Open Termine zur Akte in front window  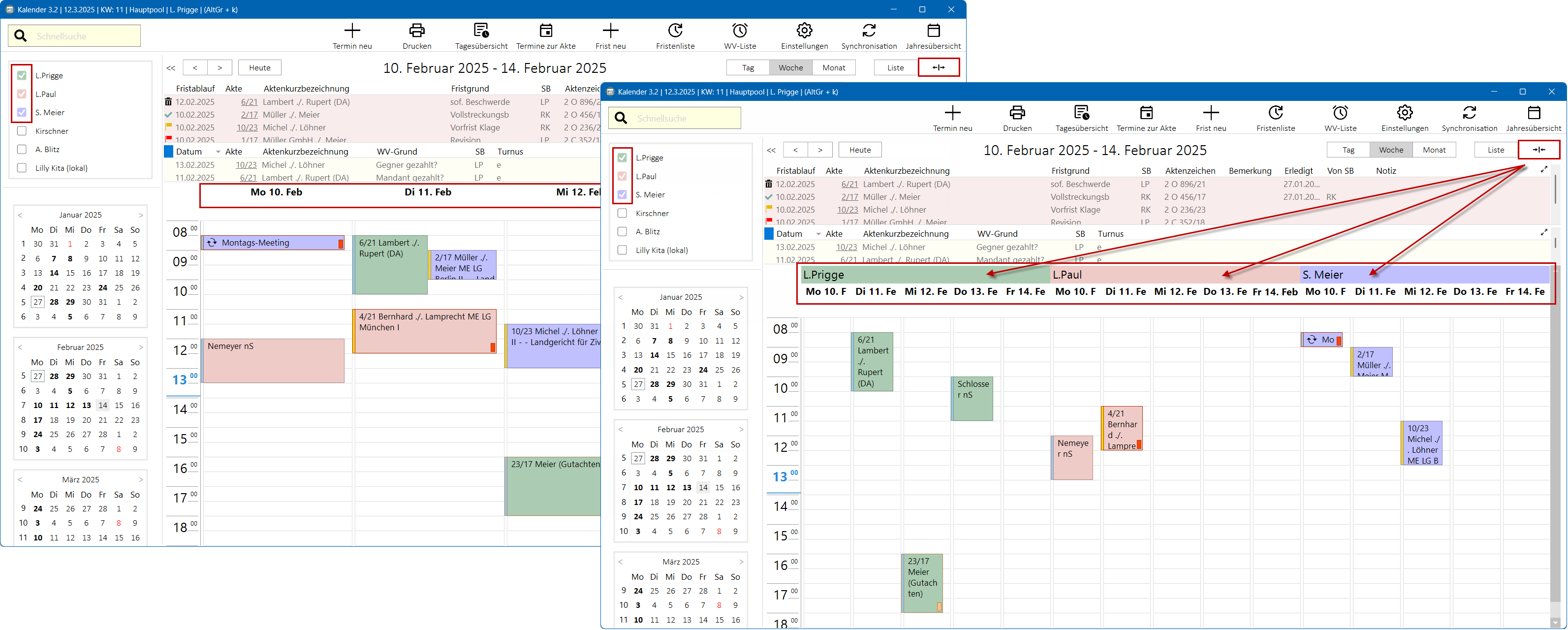(x=1146, y=113)
